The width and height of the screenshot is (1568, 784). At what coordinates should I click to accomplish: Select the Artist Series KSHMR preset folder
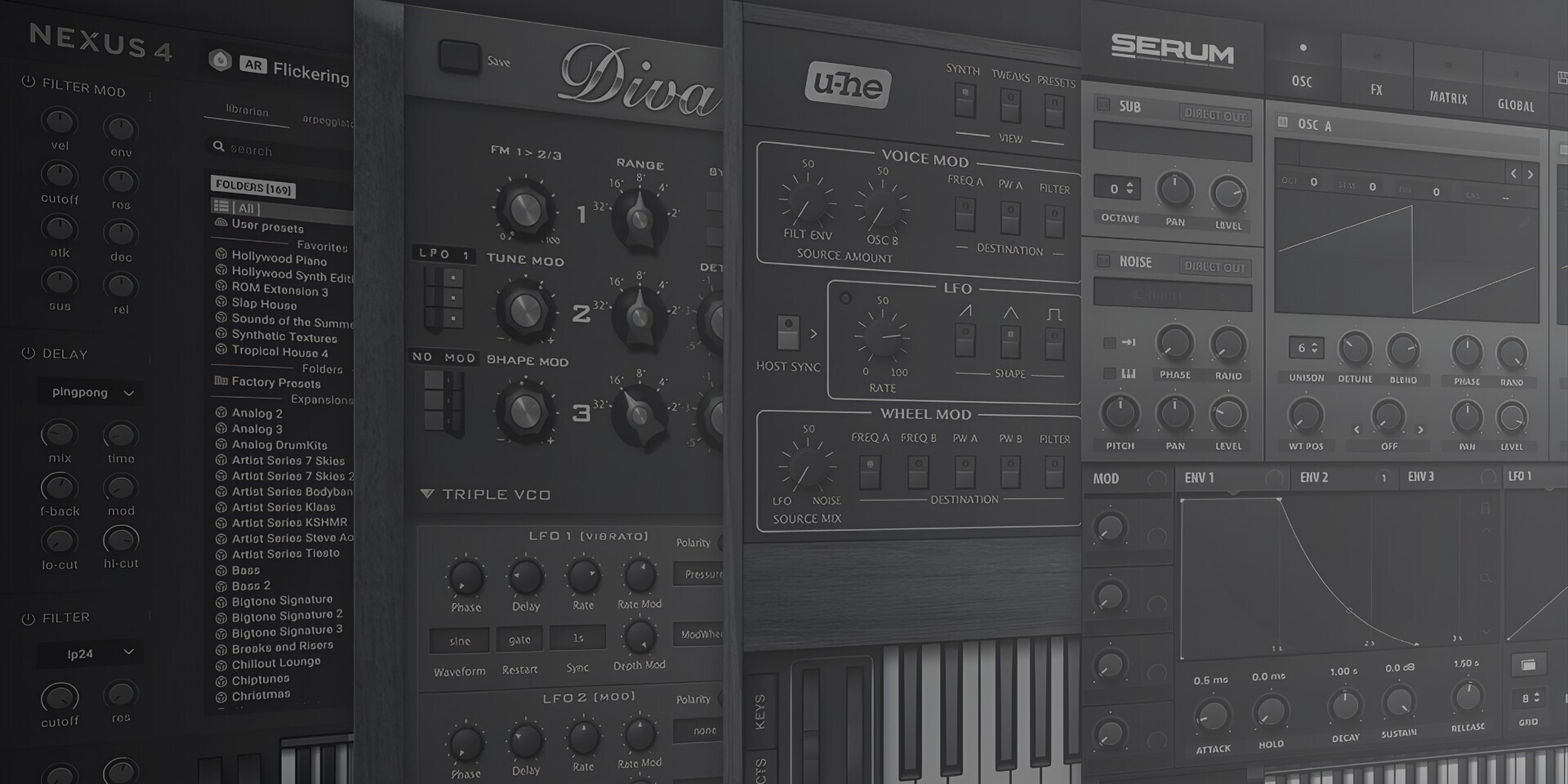click(x=290, y=523)
